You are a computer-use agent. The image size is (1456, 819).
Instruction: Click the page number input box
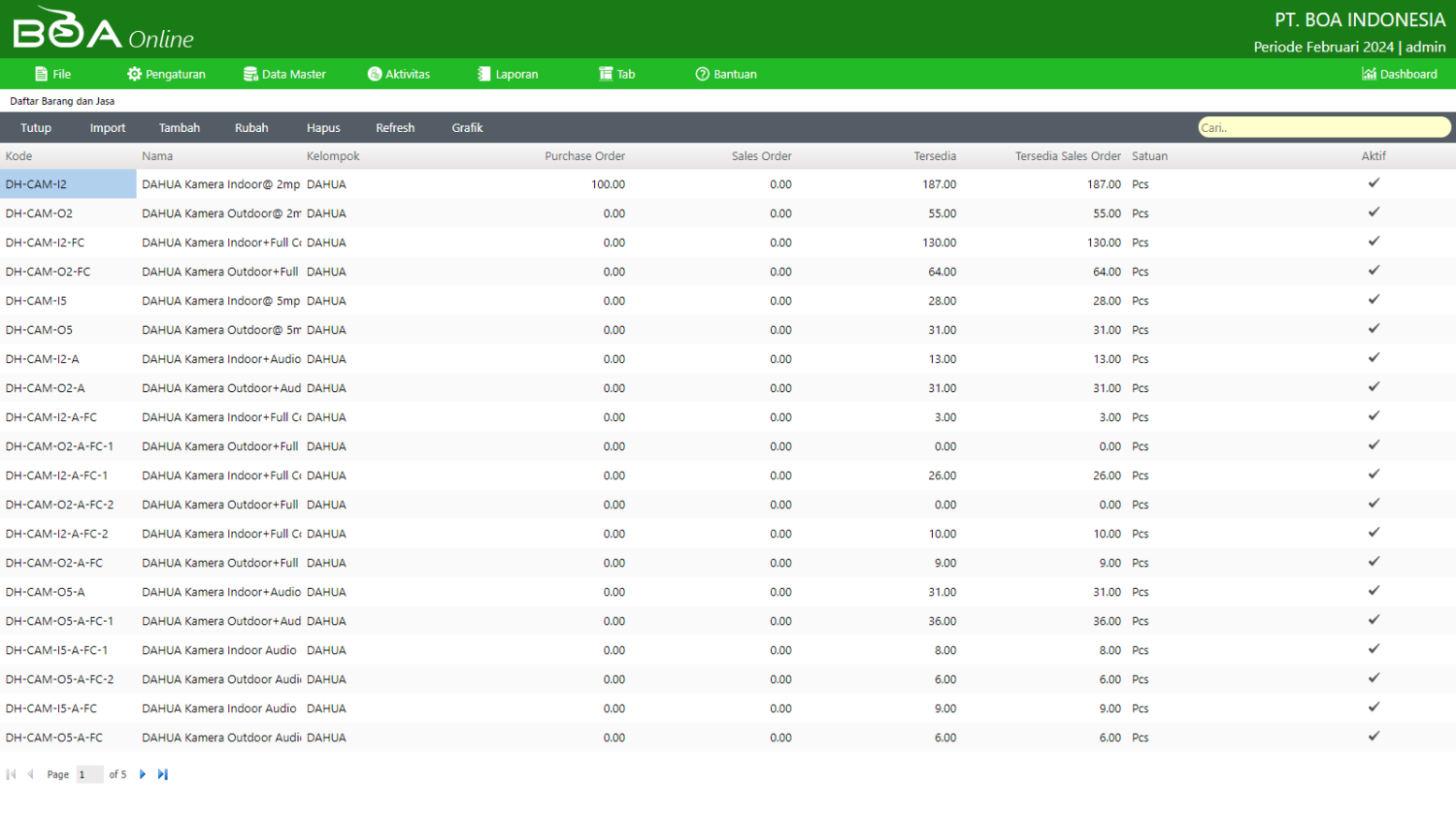89,774
